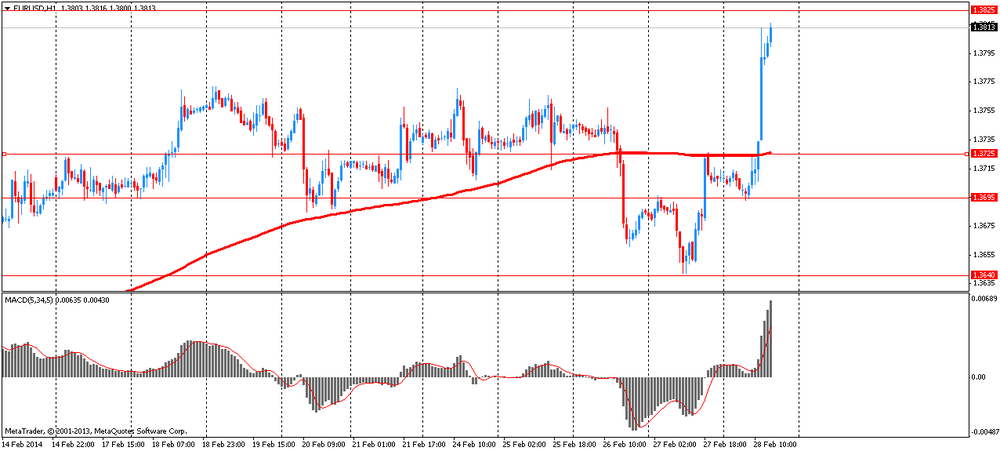Click the tallest MACD histogram bar on 28 Feb

(x=770, y=339)
